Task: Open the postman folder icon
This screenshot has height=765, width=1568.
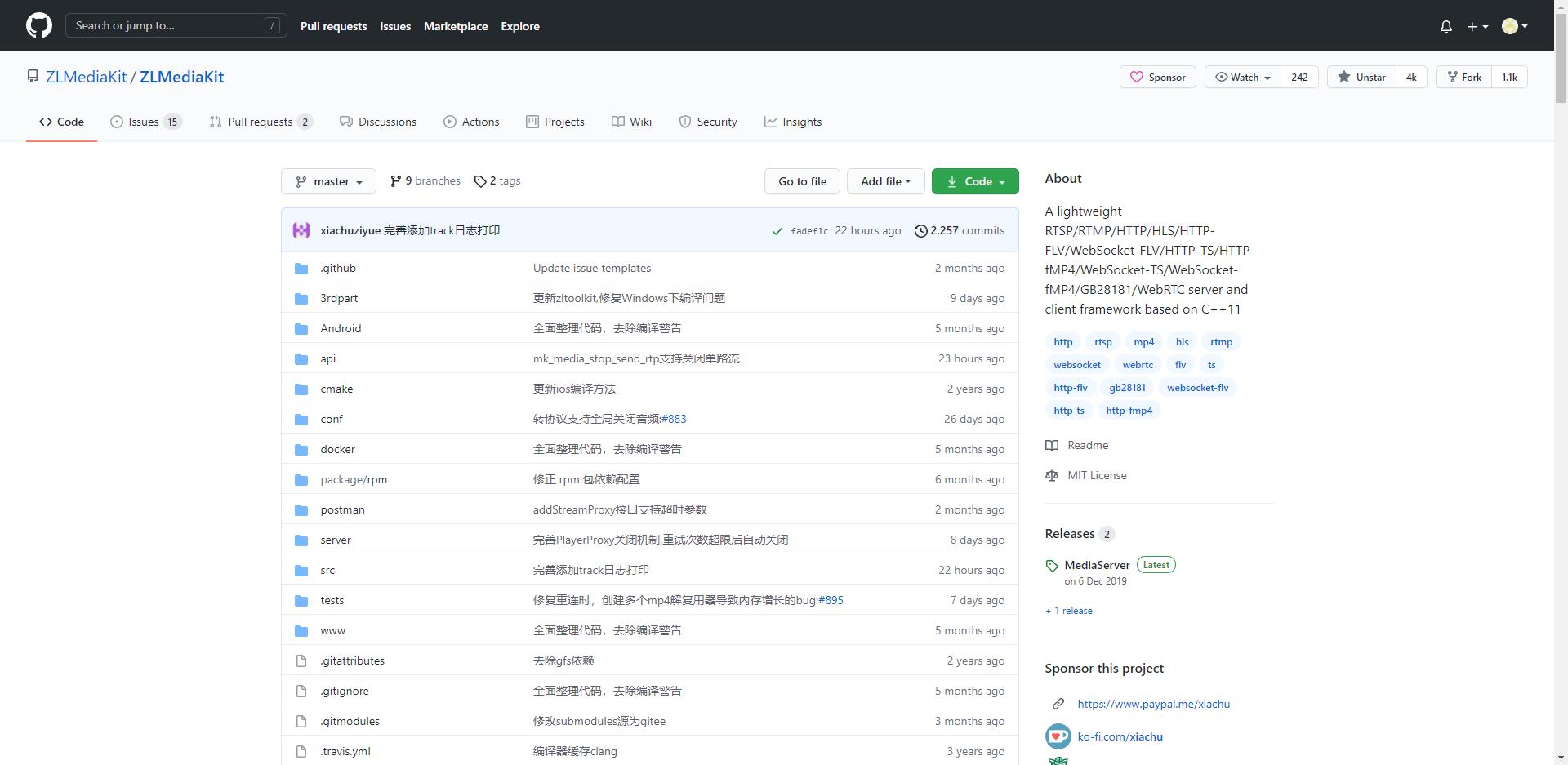Action: [301, 510]
